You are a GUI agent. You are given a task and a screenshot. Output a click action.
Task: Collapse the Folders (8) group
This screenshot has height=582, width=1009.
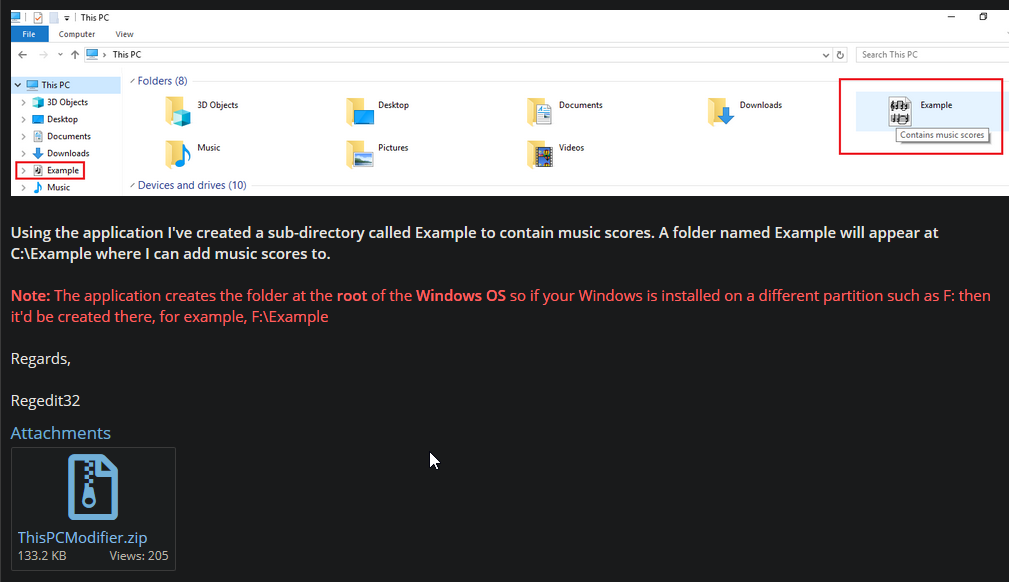(130, 81)
